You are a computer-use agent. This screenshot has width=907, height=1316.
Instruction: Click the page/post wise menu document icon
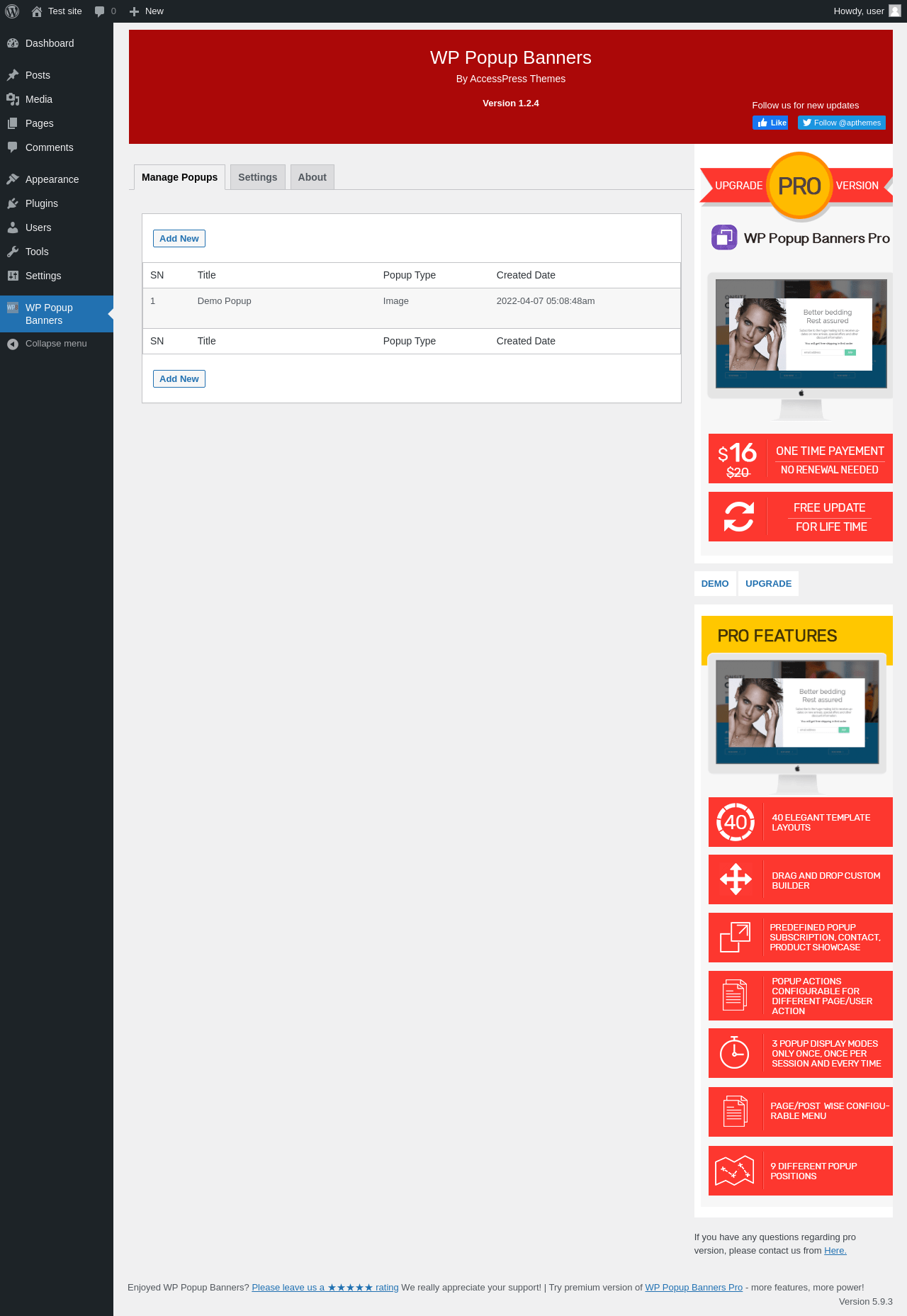point(735,1111)
